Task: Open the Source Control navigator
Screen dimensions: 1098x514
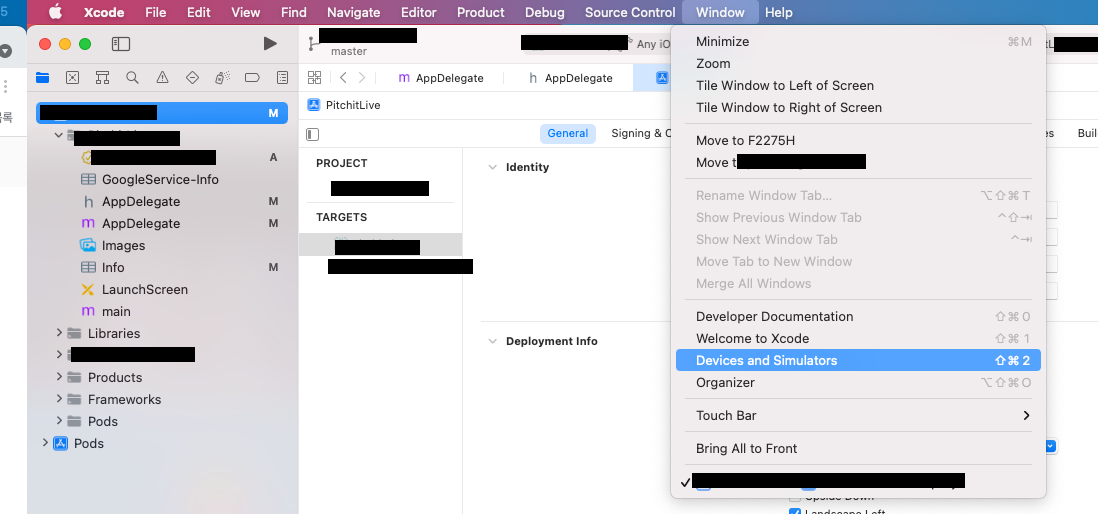Action: (72, 78)
